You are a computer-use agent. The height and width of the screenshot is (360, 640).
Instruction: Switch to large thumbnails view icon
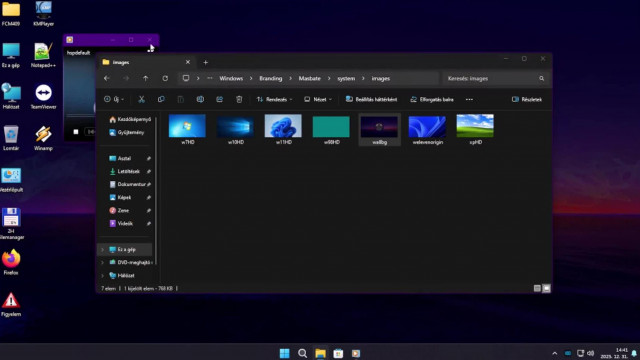tap(547, 288)
